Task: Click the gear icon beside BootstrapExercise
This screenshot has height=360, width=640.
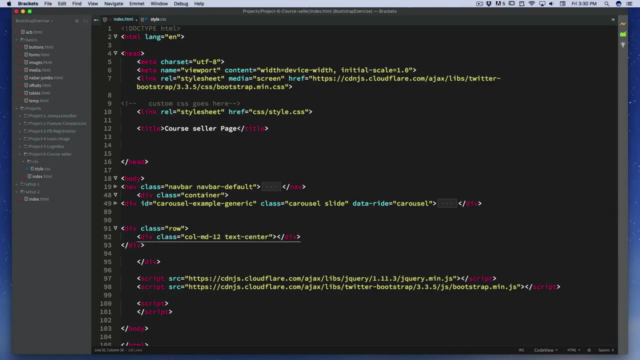Action: pyautogui.click(x=77, y=21)
